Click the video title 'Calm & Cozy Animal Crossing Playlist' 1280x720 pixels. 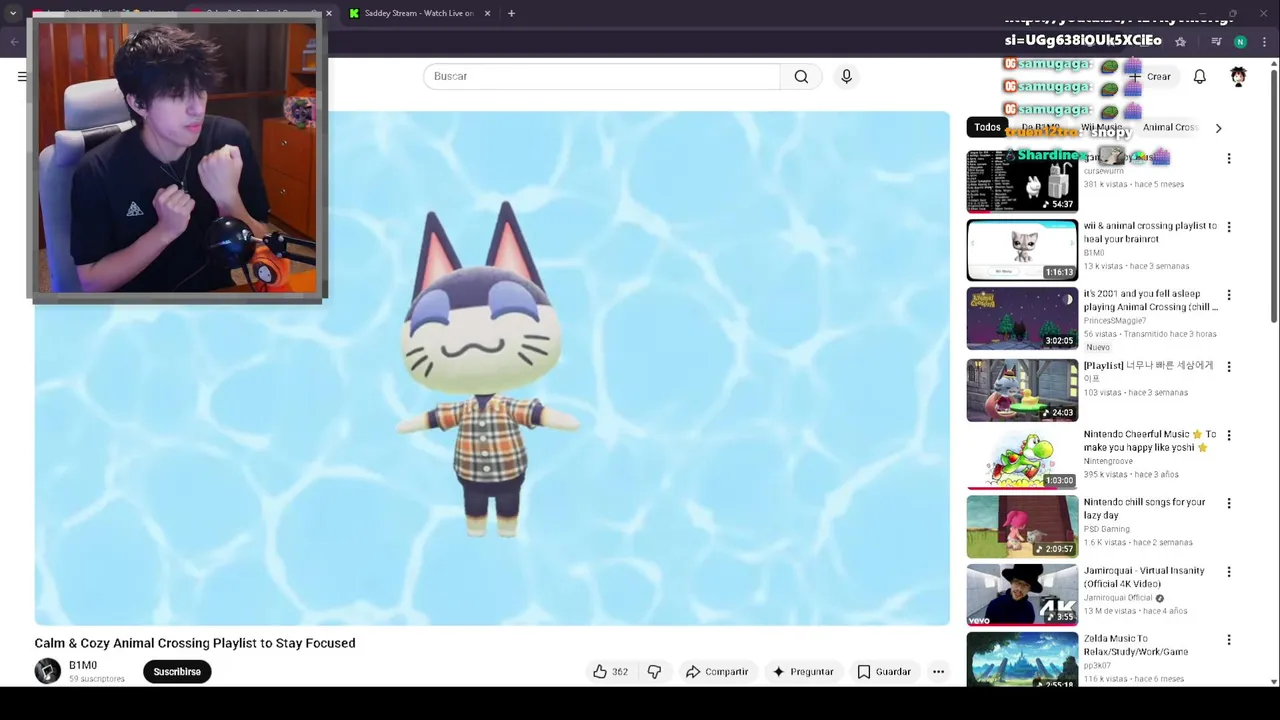(x=195, y=643)
